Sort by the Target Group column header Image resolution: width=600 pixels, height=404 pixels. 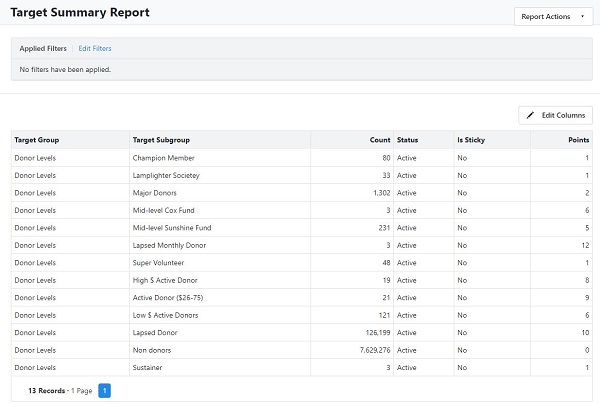click(37, 140)
